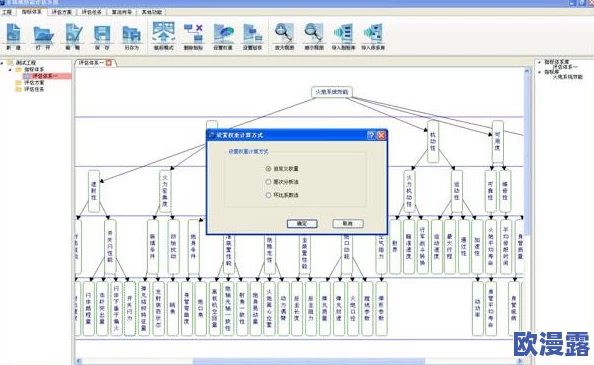Switch to the 指标体系 ribbon tab

tap(31, 12)
